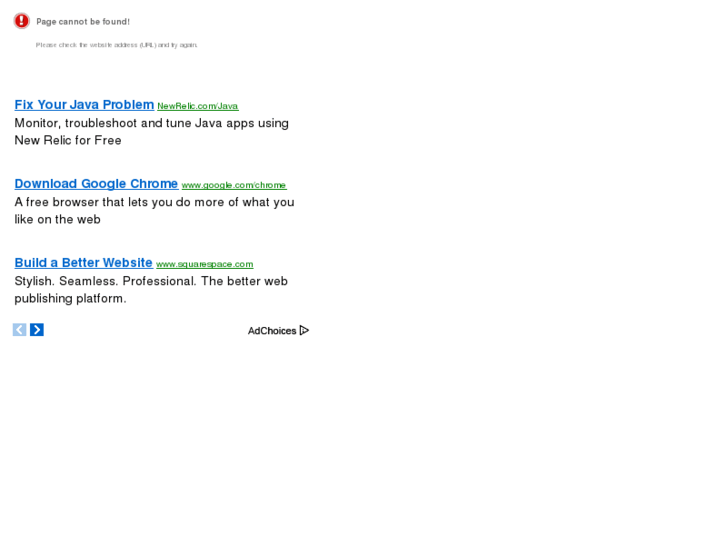Image resolution: width=727 pixels, height=545 pixels.
Task: Click 'Stylish. Seamless. Professional.' description
Action: pos(151,282)
